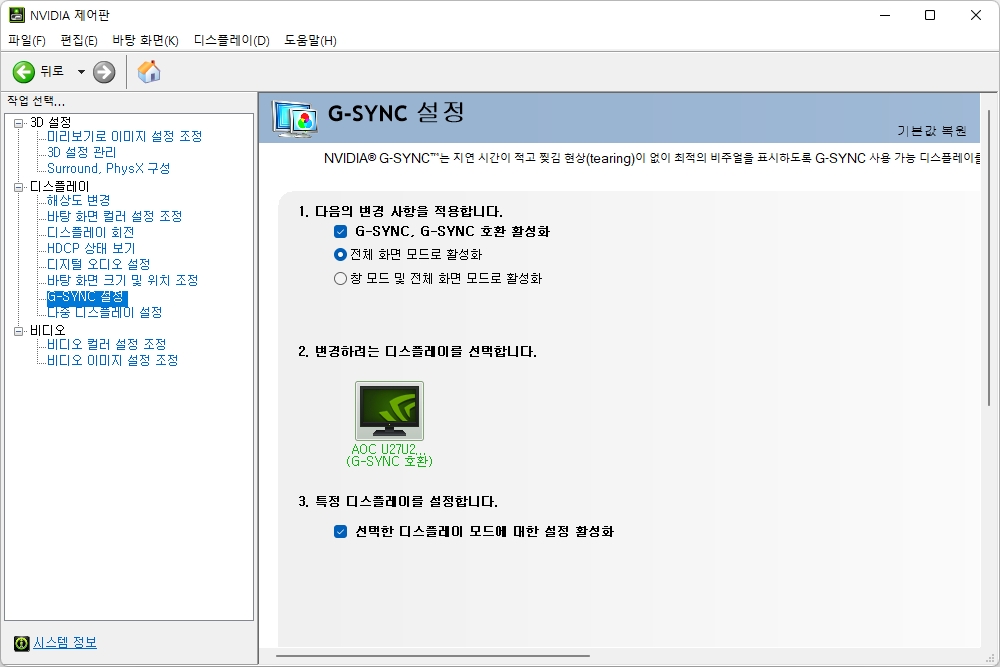Click the vertical scrollbar of settings pane
This screenshot has width=1000, height=667.
pos(989,258)
